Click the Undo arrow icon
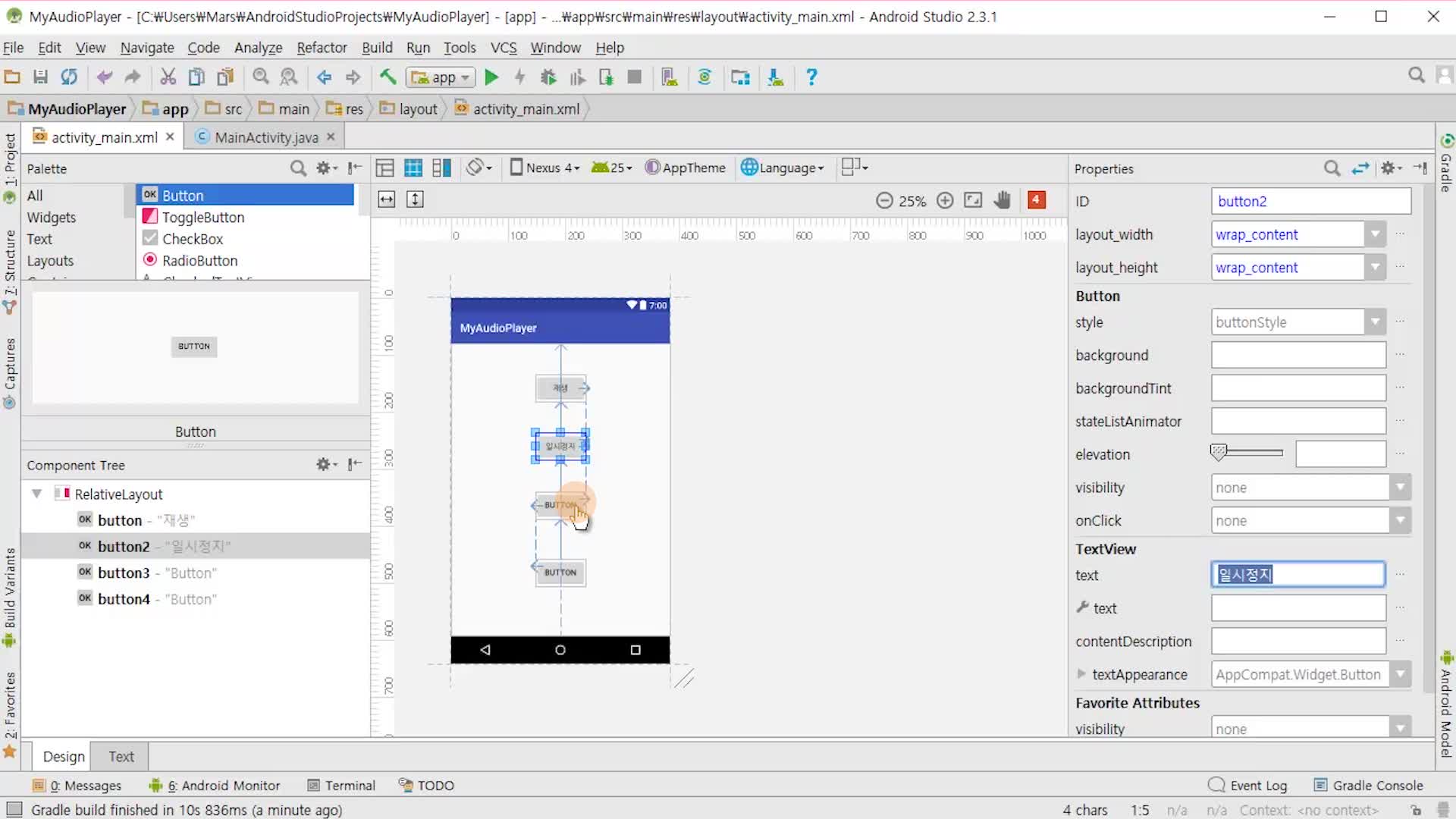This screenshot has height=819, width=1456. 105,77
